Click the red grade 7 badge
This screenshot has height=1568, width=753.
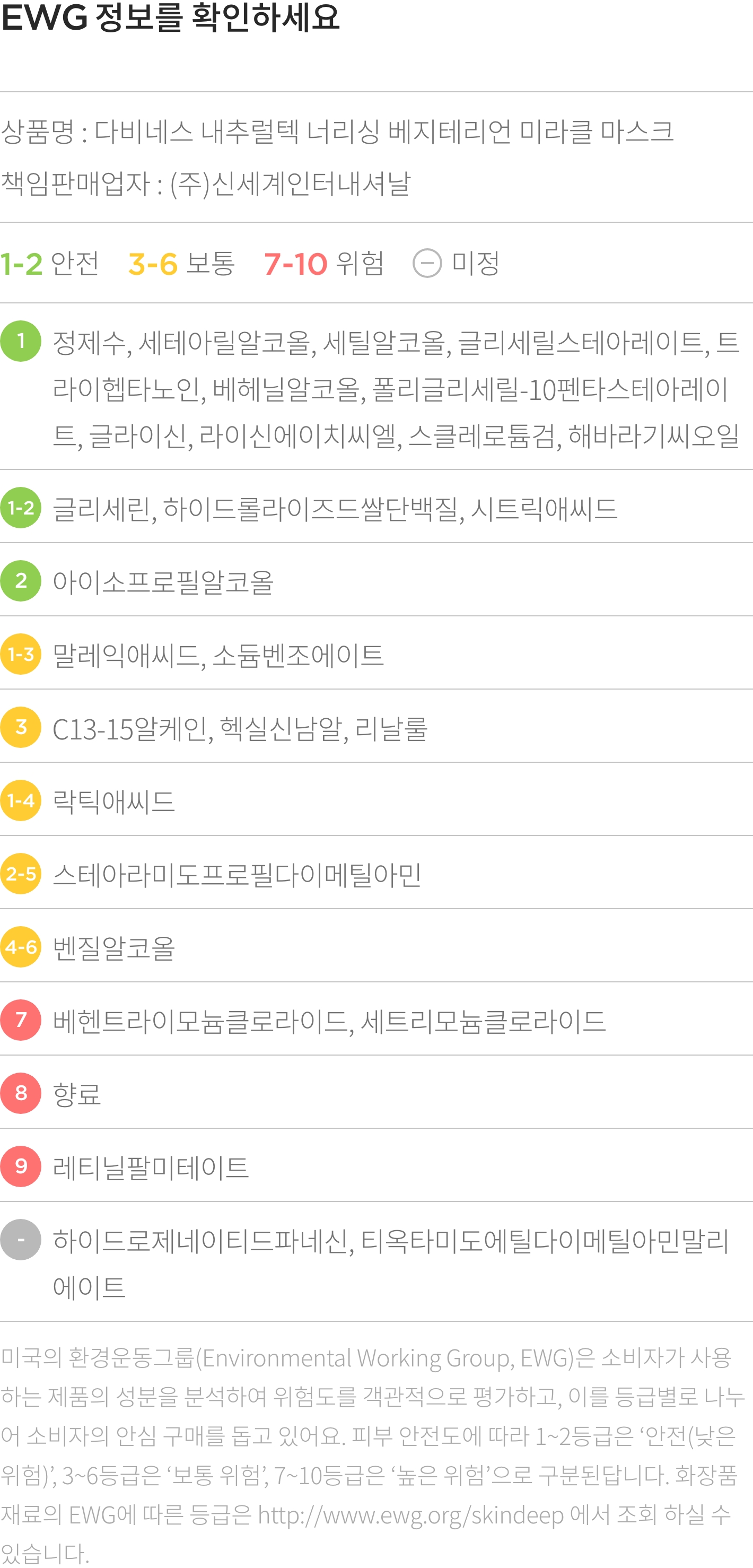(x=21, y=1020)
